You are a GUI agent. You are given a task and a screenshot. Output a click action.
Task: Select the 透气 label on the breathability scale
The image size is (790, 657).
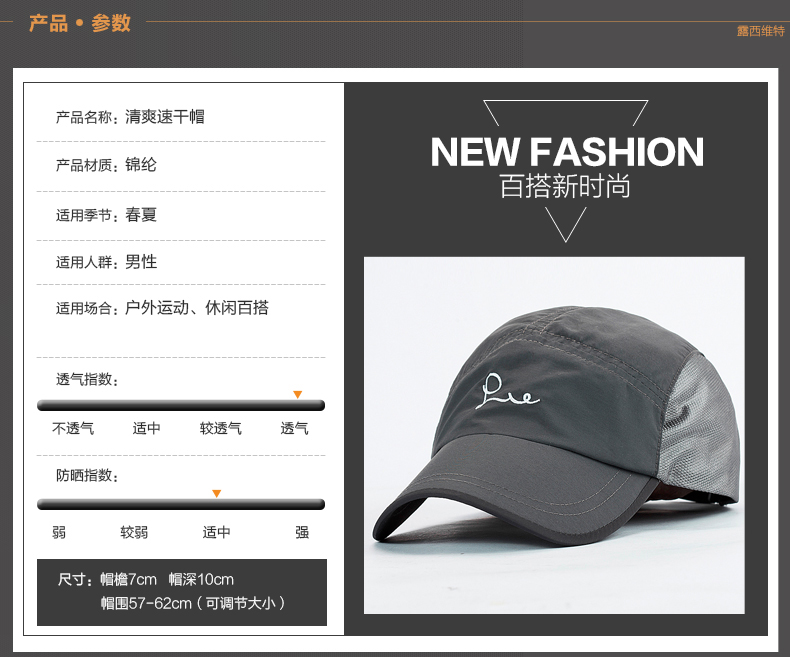294,428
